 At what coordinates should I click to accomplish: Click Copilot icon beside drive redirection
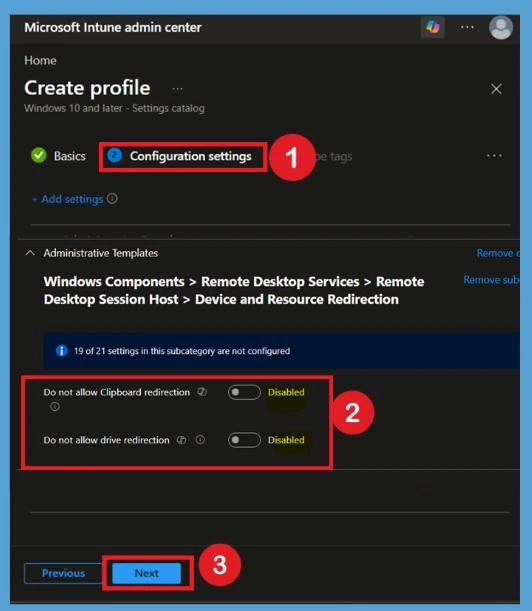(x=181, y=440)
